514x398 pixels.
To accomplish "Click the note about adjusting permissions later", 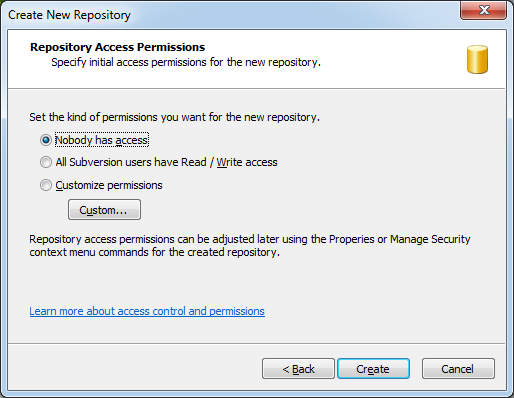I will click(250, 246).
